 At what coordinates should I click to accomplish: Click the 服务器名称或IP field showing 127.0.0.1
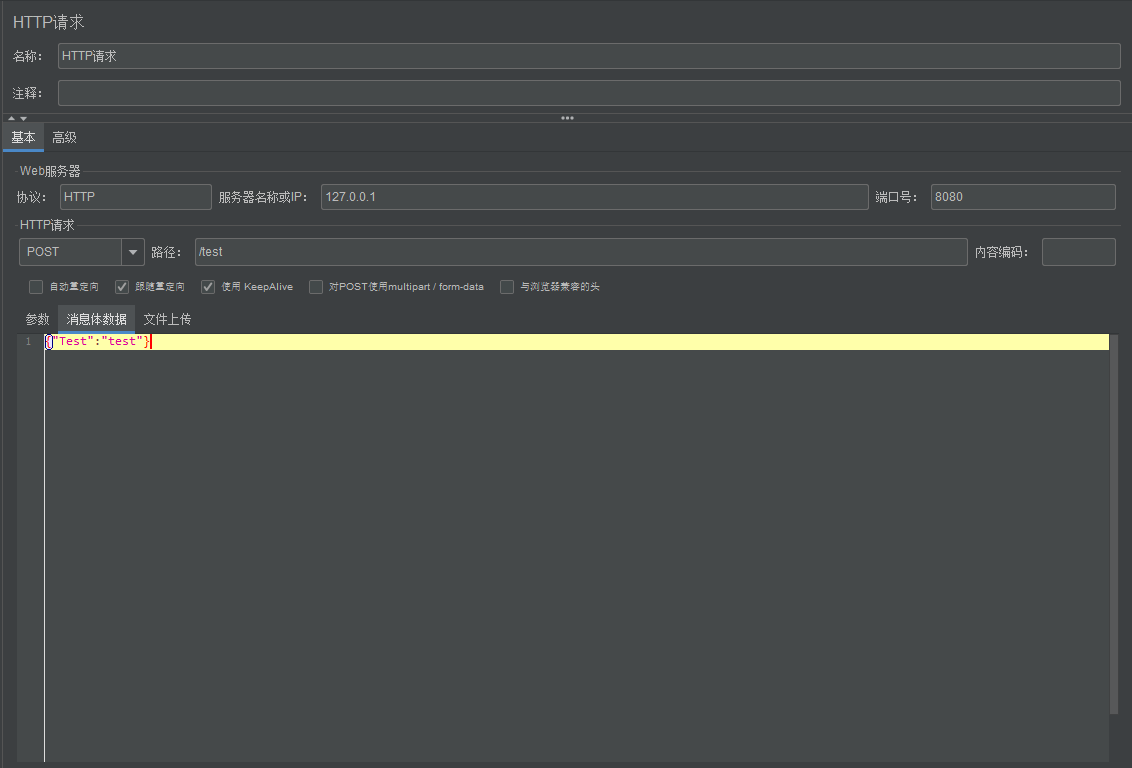click(x=595, y=197)
